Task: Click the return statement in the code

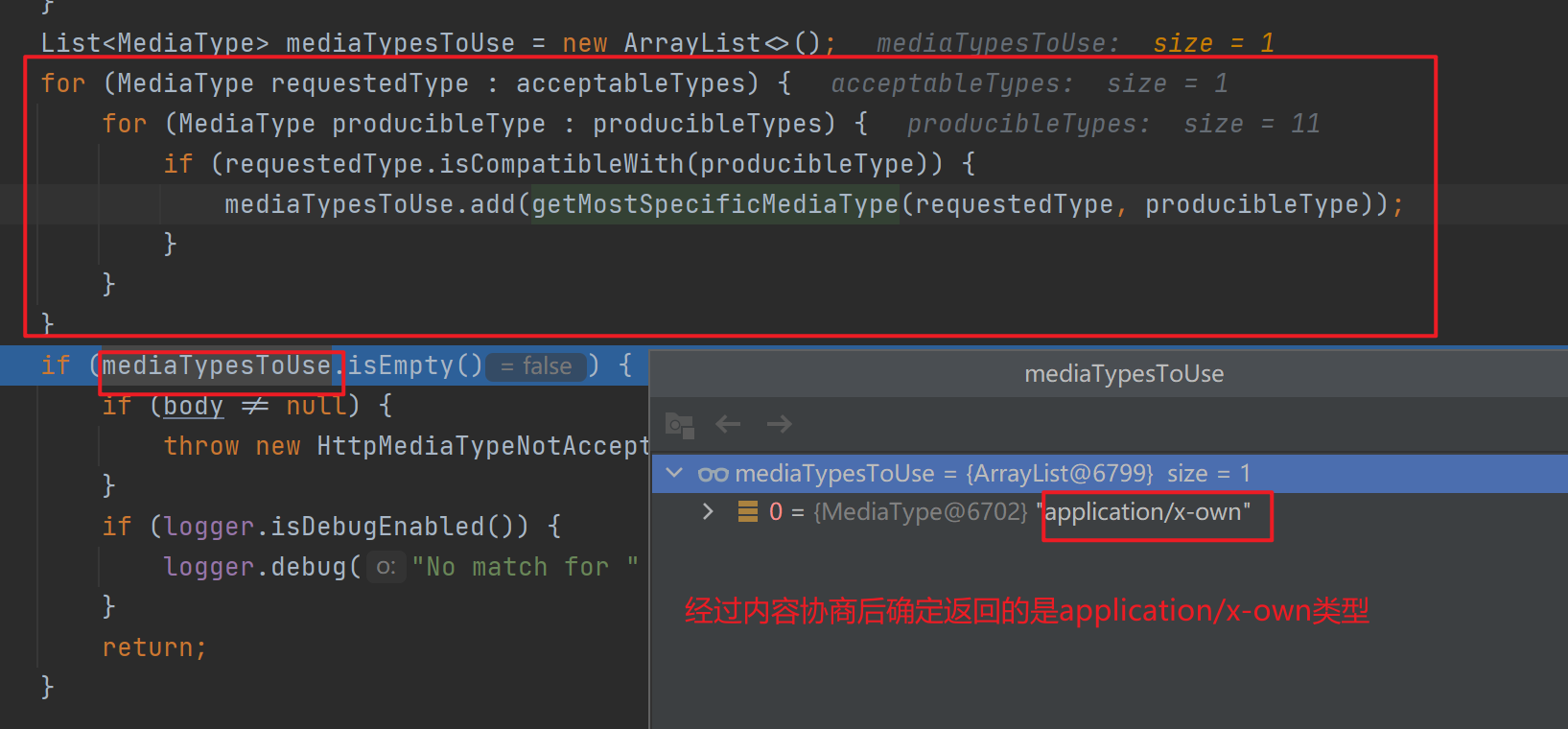Action: click(153, 647)
